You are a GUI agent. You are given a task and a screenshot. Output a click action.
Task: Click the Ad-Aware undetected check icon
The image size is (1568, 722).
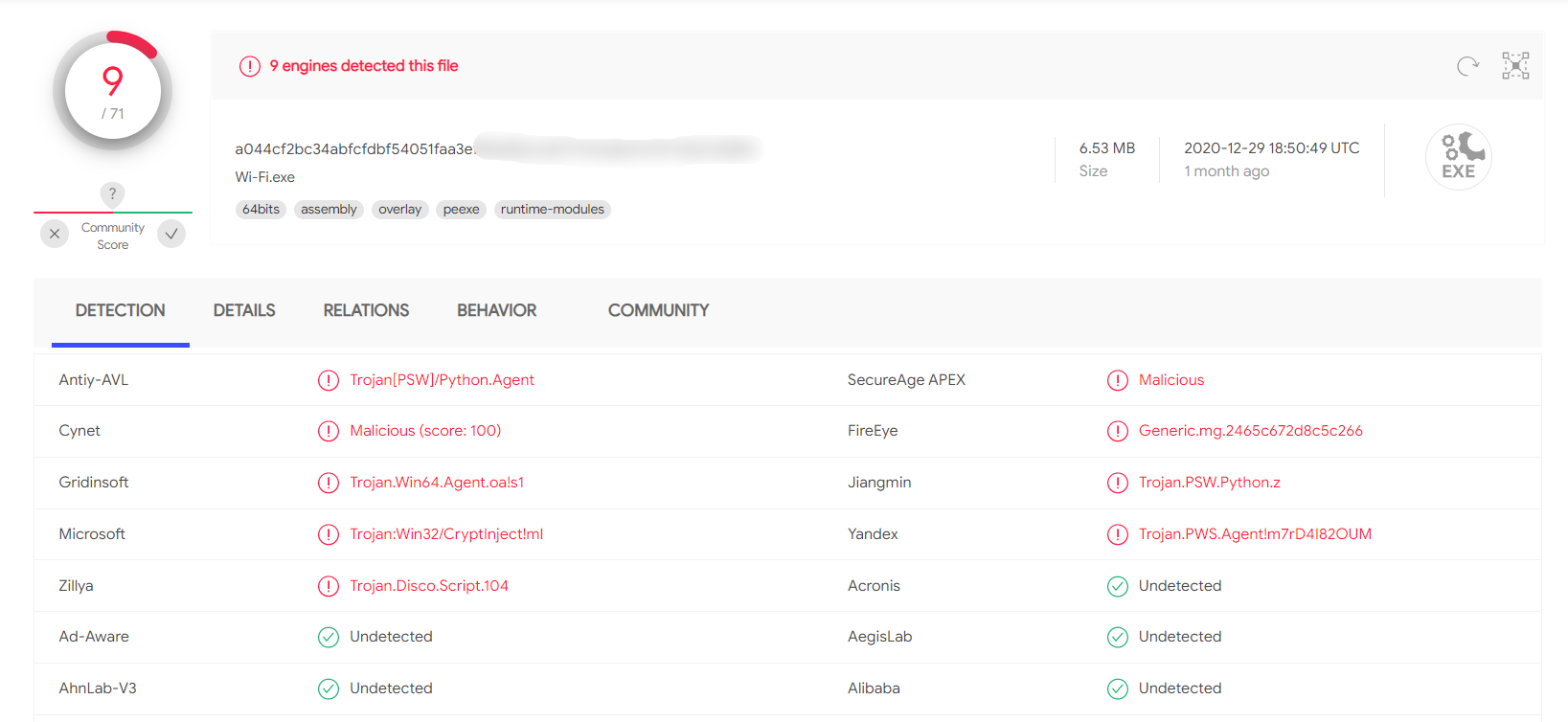click(329, 637)
